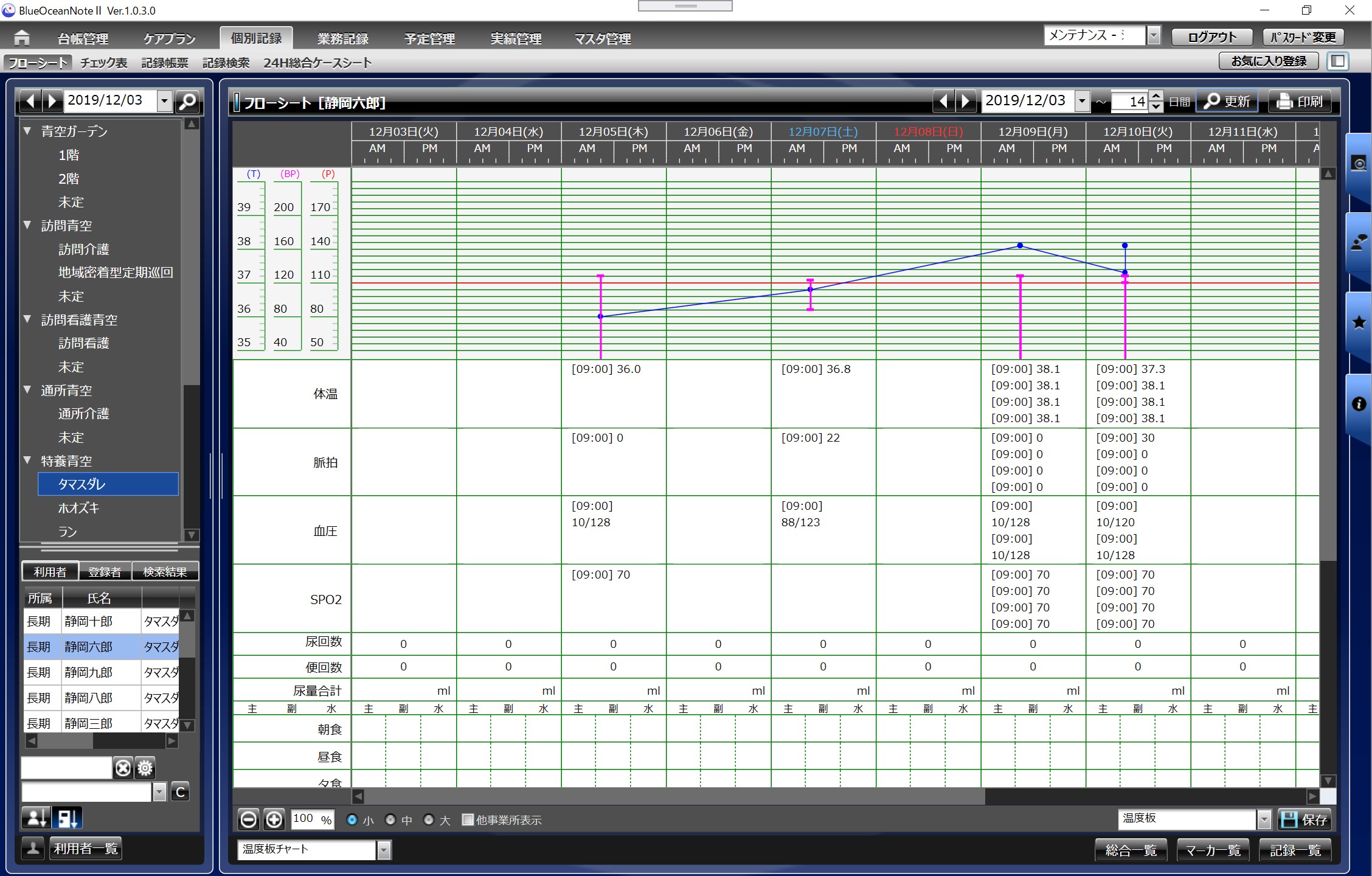This screenshot has width=1372, height=876.
Task: Open the flowsheet date picker dropdown
Action: [1082, 101]
